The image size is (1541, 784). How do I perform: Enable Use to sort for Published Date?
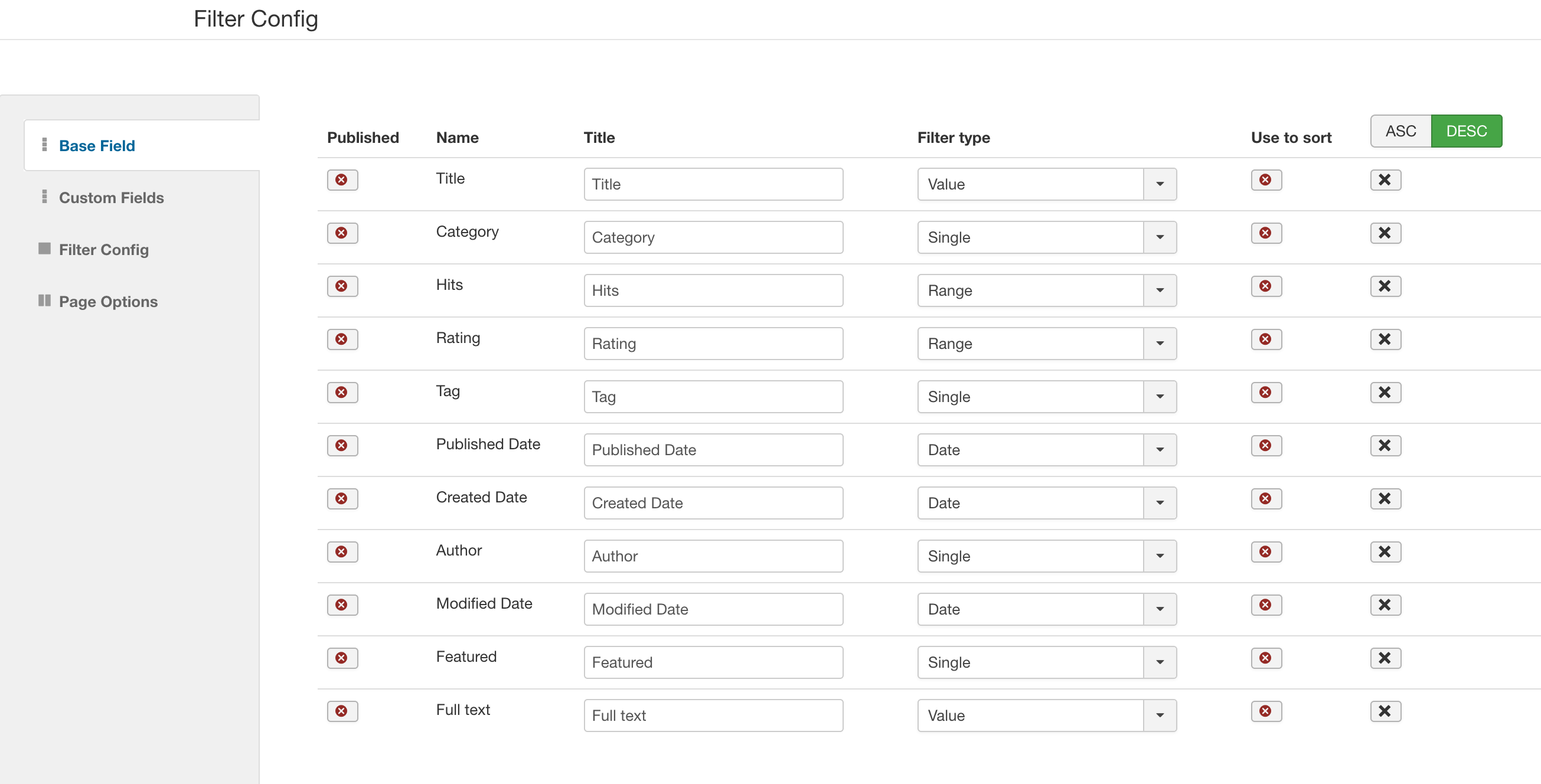tap(1266, 446)
